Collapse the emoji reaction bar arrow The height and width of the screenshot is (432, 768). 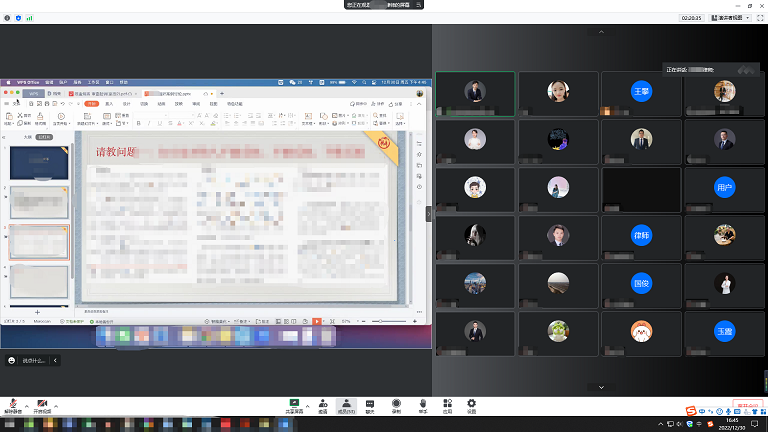point(55,360)
